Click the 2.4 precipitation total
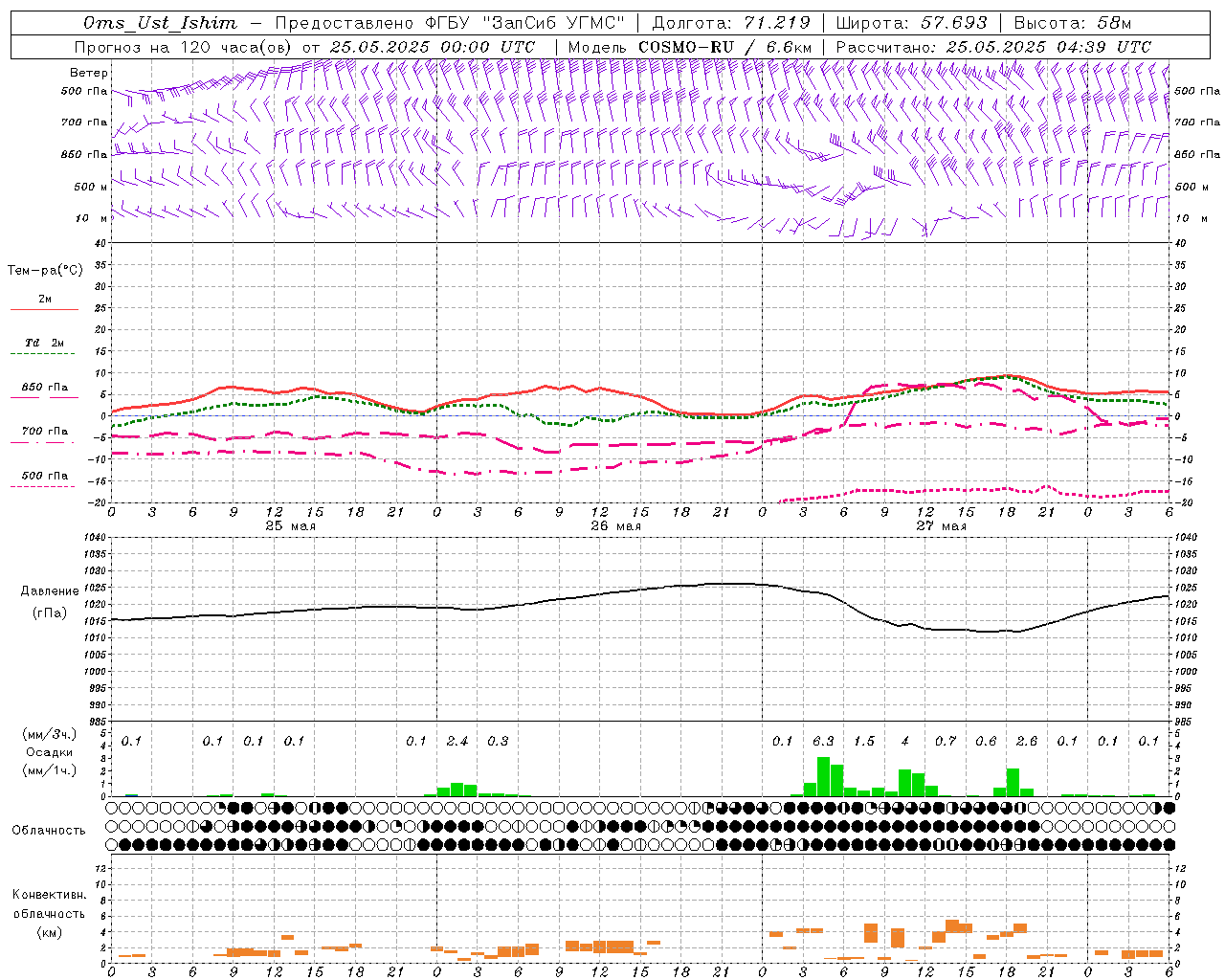This screenshot has height=980, width=1225. pos(457,741)
